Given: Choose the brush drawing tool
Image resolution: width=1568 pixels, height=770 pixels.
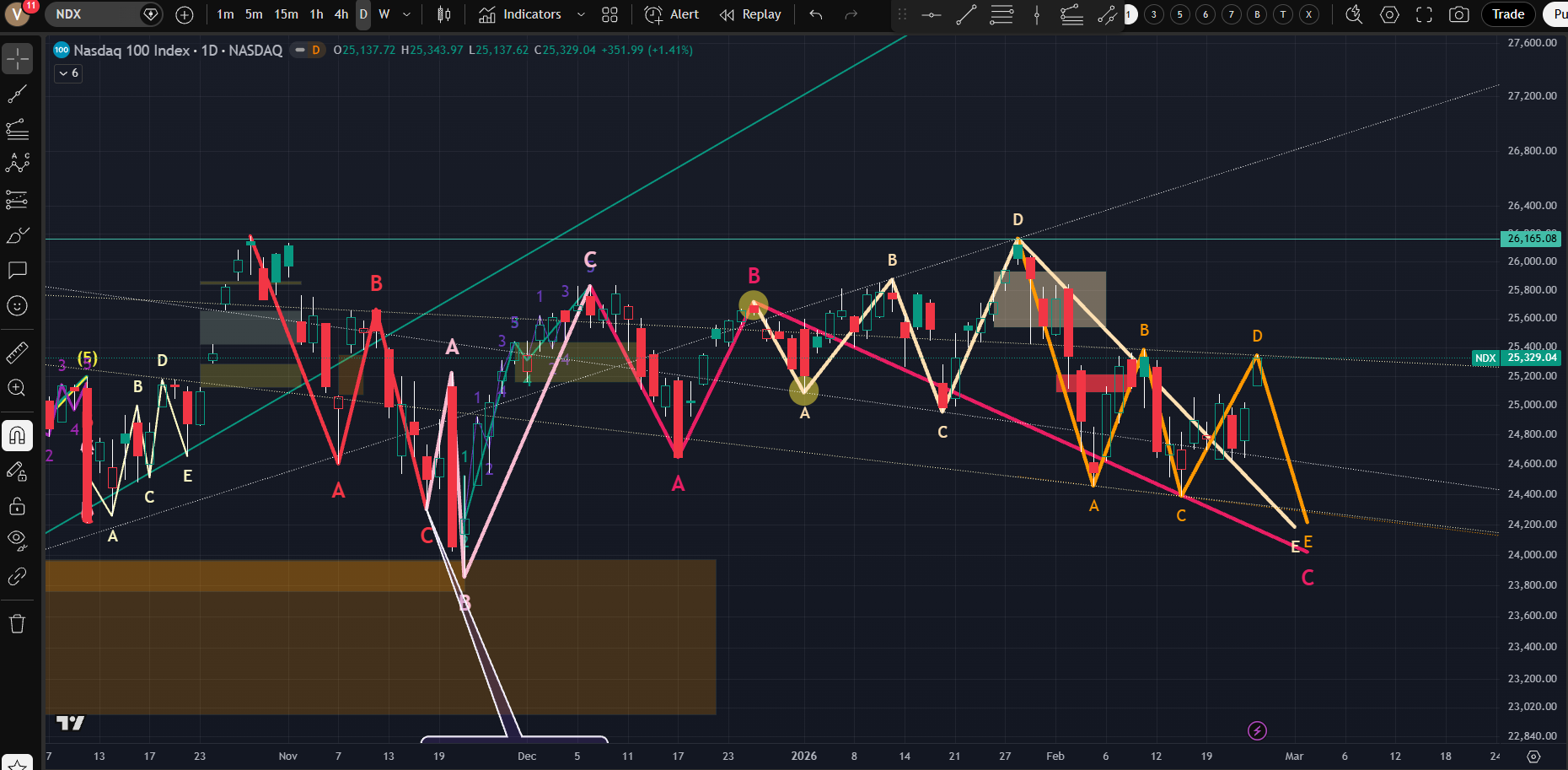Looking at the screenshot, I should [17, 235].
